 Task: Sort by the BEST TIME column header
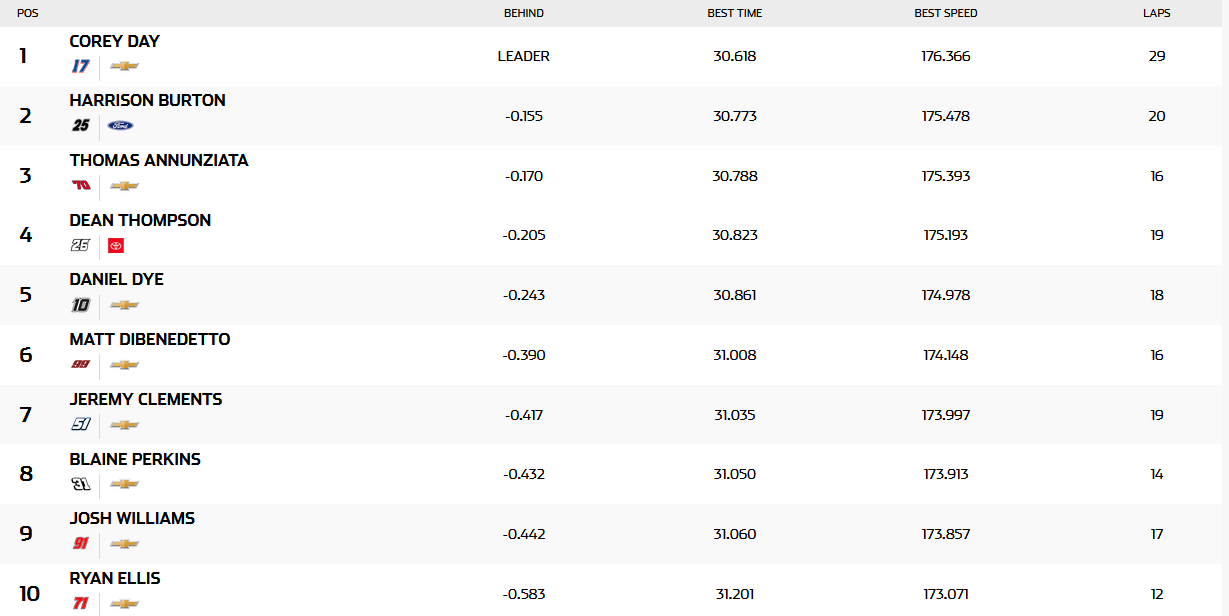coord(735,13)
